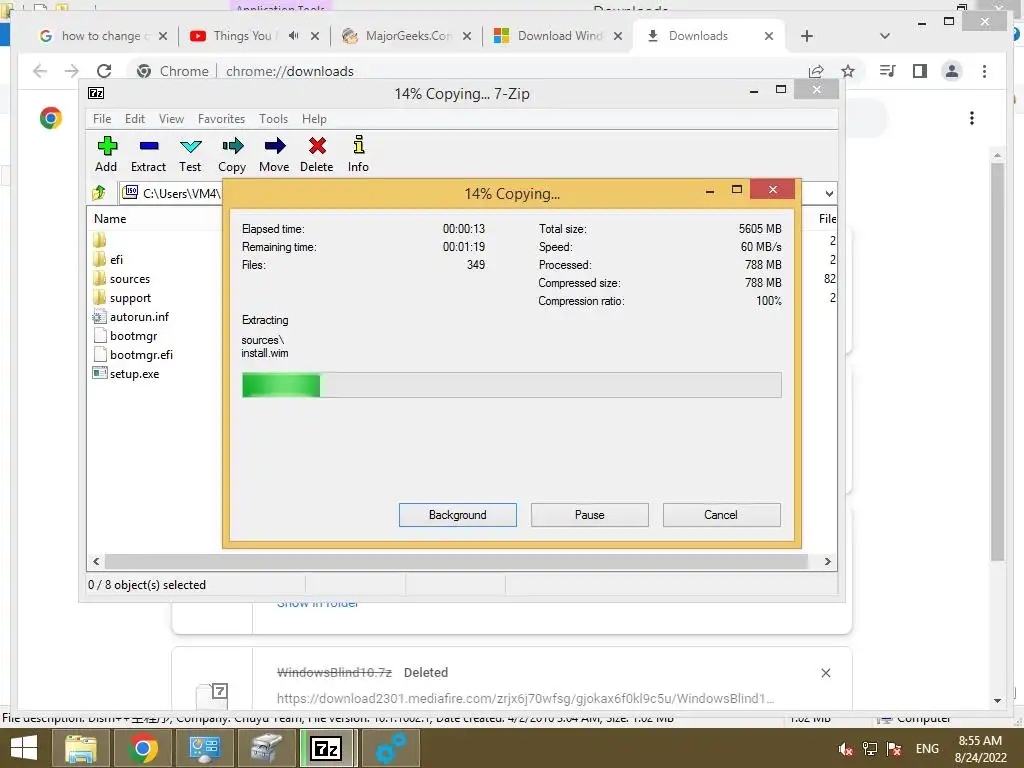This screenshot has height=768, width=1024.
Task: Select the support folder
Action: 130,298
